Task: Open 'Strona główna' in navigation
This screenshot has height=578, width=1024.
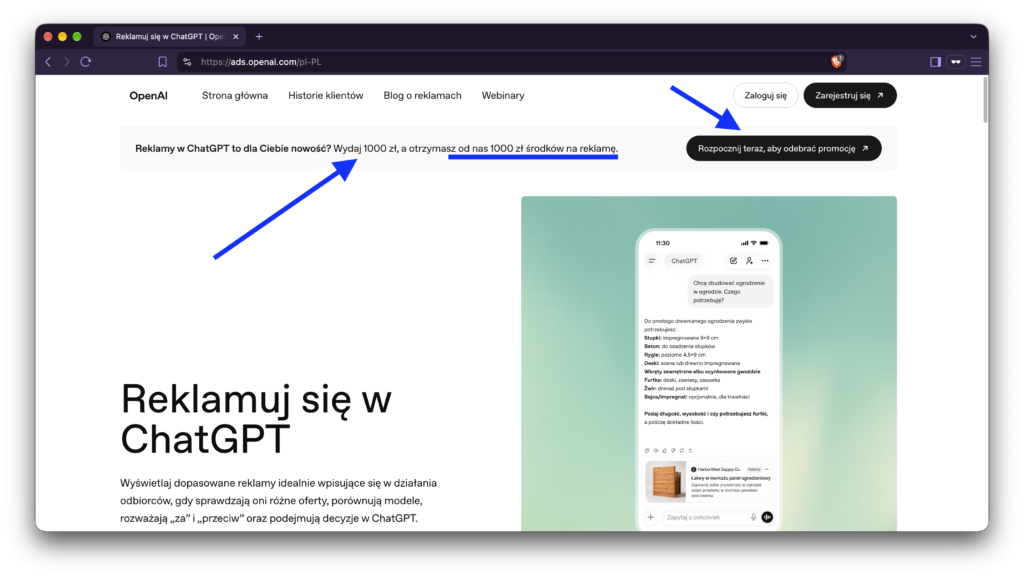Action: [x=234, y=95]
